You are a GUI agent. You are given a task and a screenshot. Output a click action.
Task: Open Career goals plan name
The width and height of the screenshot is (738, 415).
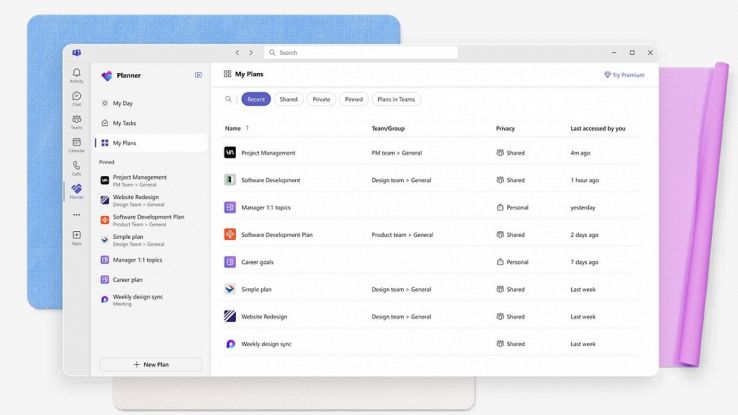[x=257, y=262]
